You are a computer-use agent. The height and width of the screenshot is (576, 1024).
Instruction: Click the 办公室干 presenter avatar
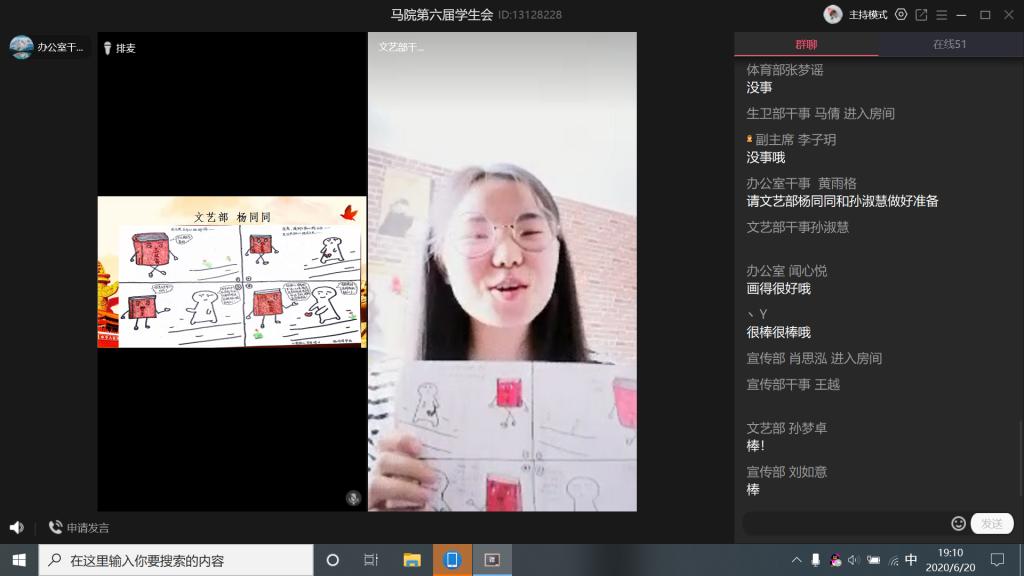(22, 47)
